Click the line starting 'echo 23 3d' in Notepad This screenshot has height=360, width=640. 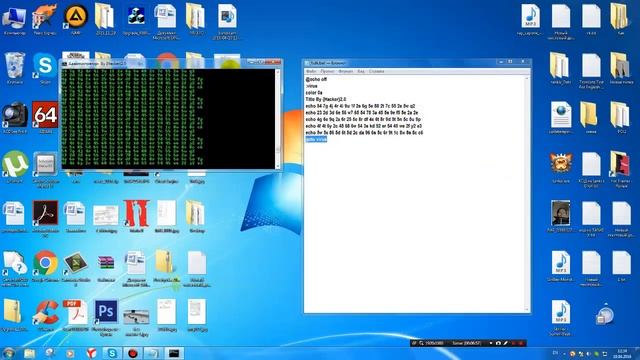[362, 113]
